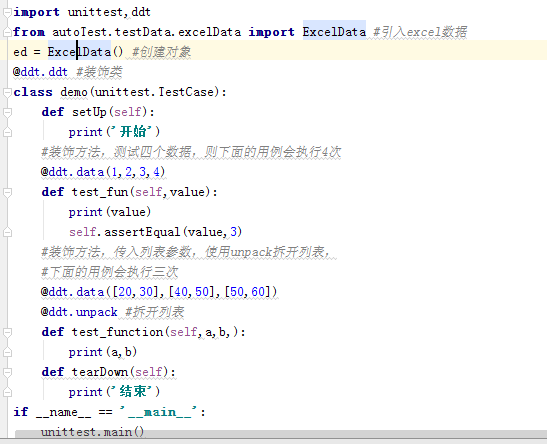Screen dimensions: 547x444
Task: Click the '结束' string in print
Action: tap(133, 392)
